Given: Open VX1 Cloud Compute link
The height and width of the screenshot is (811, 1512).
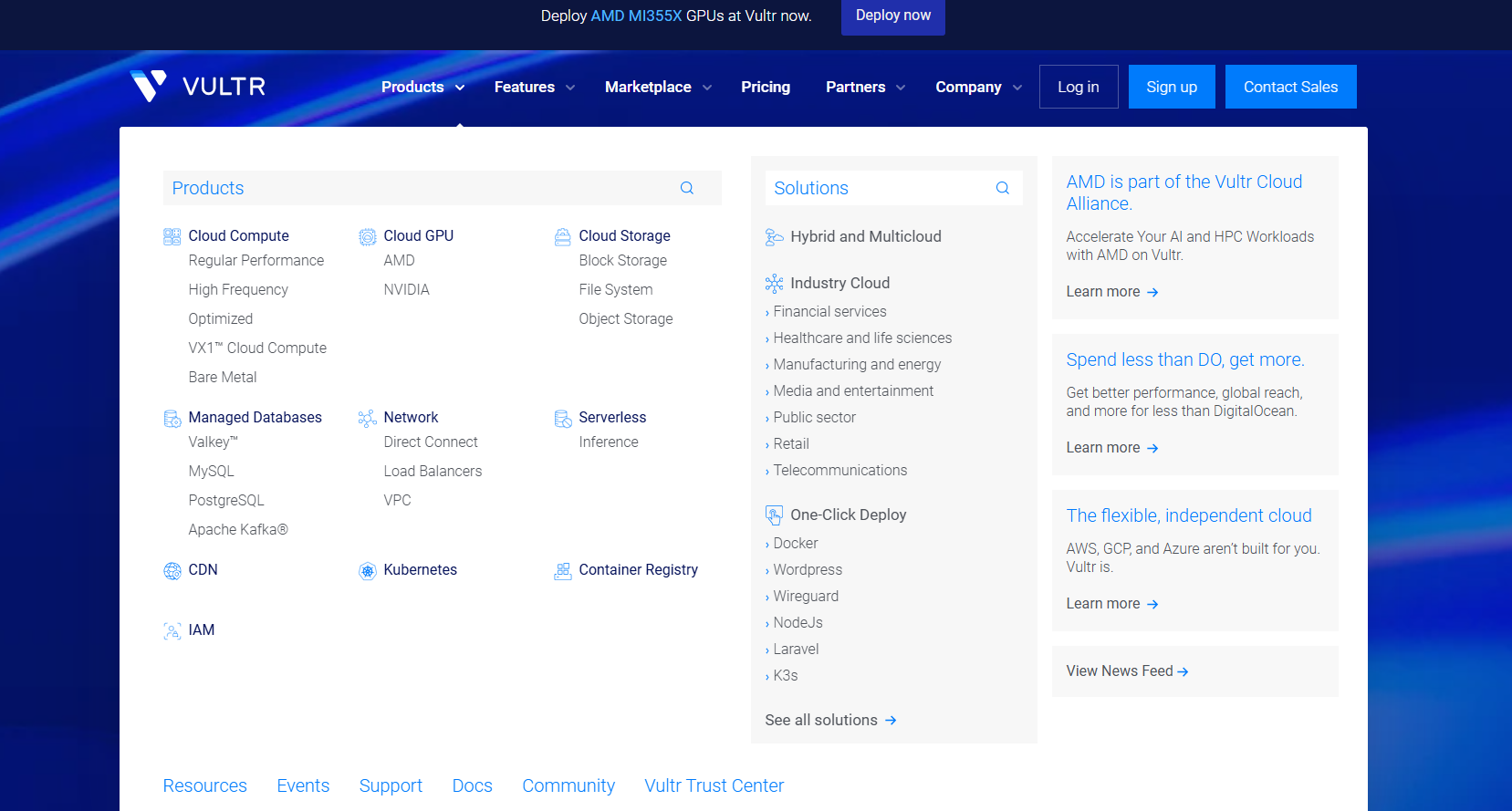Looking at the screenshot, I should (257, 348).
